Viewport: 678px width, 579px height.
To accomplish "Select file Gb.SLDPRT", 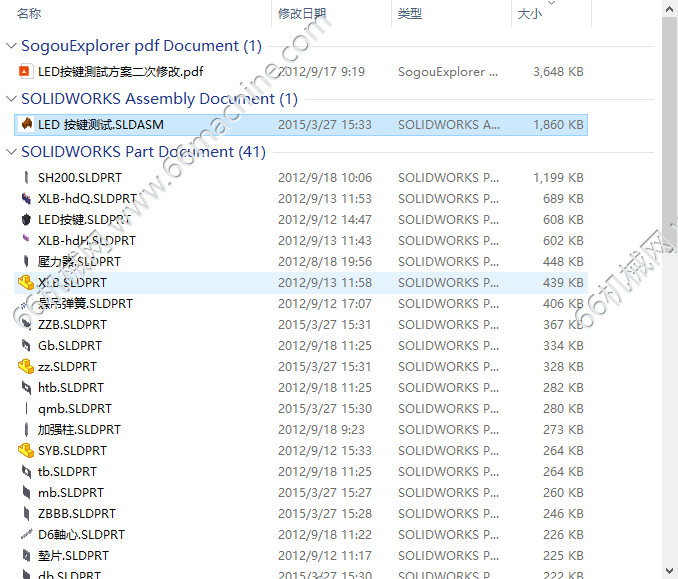I will coord(70,345).
